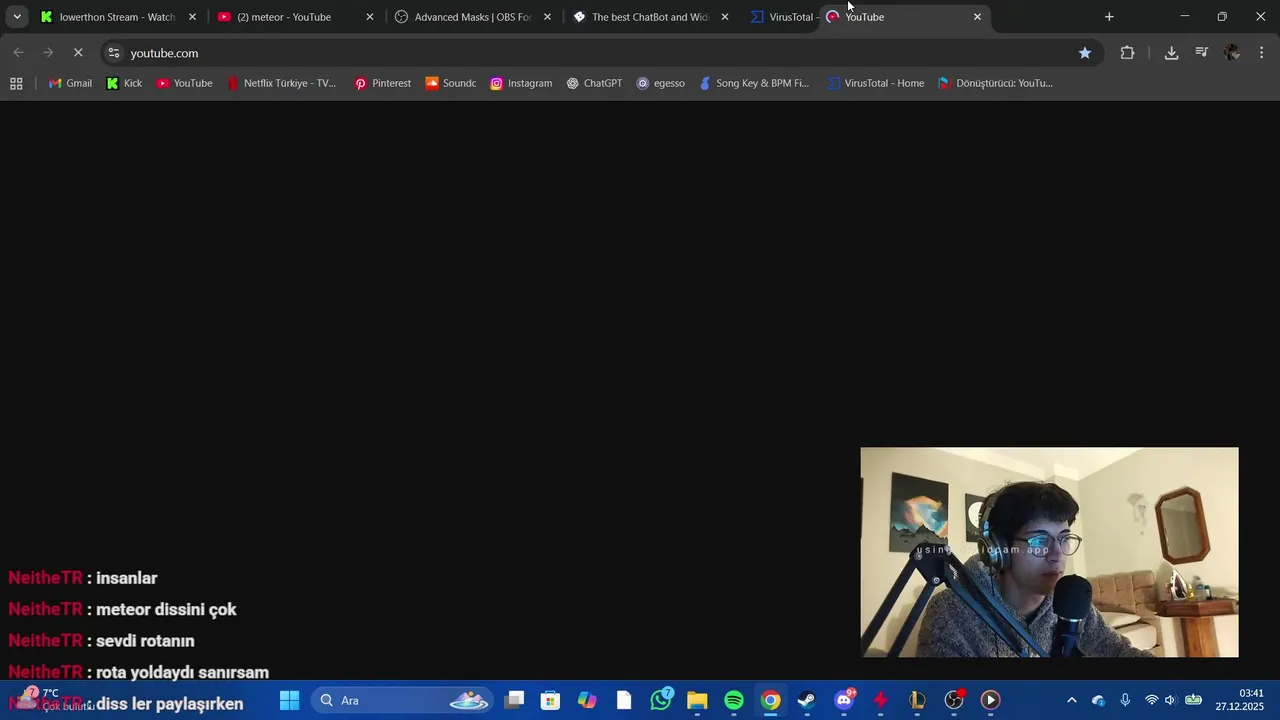Image resolution: width=1280 pixels, height=720 pixels.
Task: Open the Dönüştürücü YouTube bookmark
Action: point(995,83)
